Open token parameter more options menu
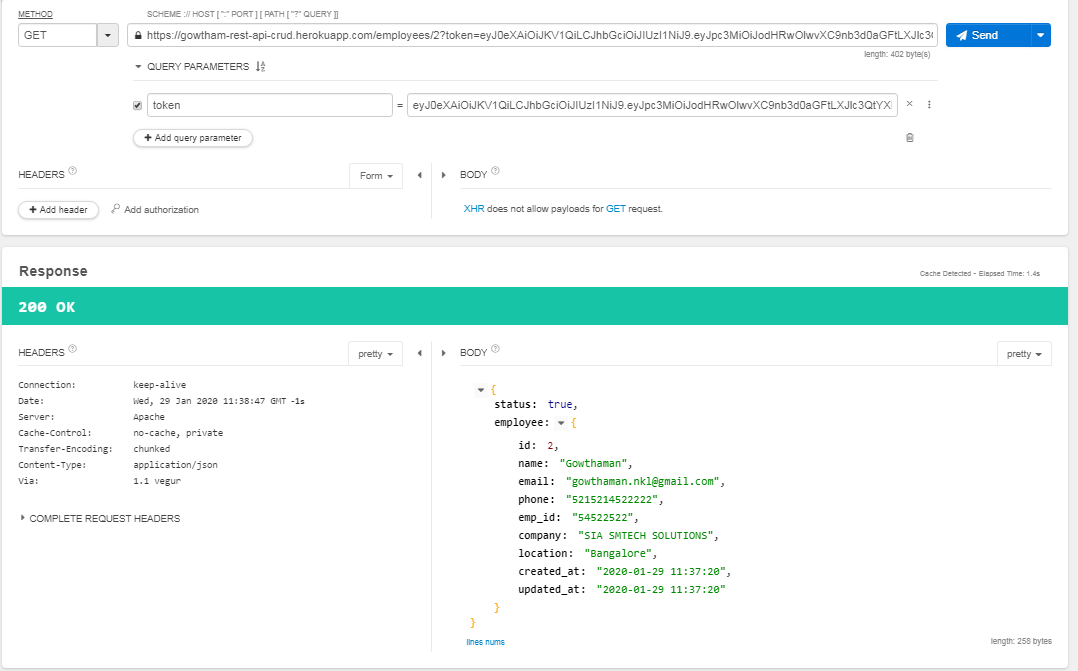 (929, 104)
